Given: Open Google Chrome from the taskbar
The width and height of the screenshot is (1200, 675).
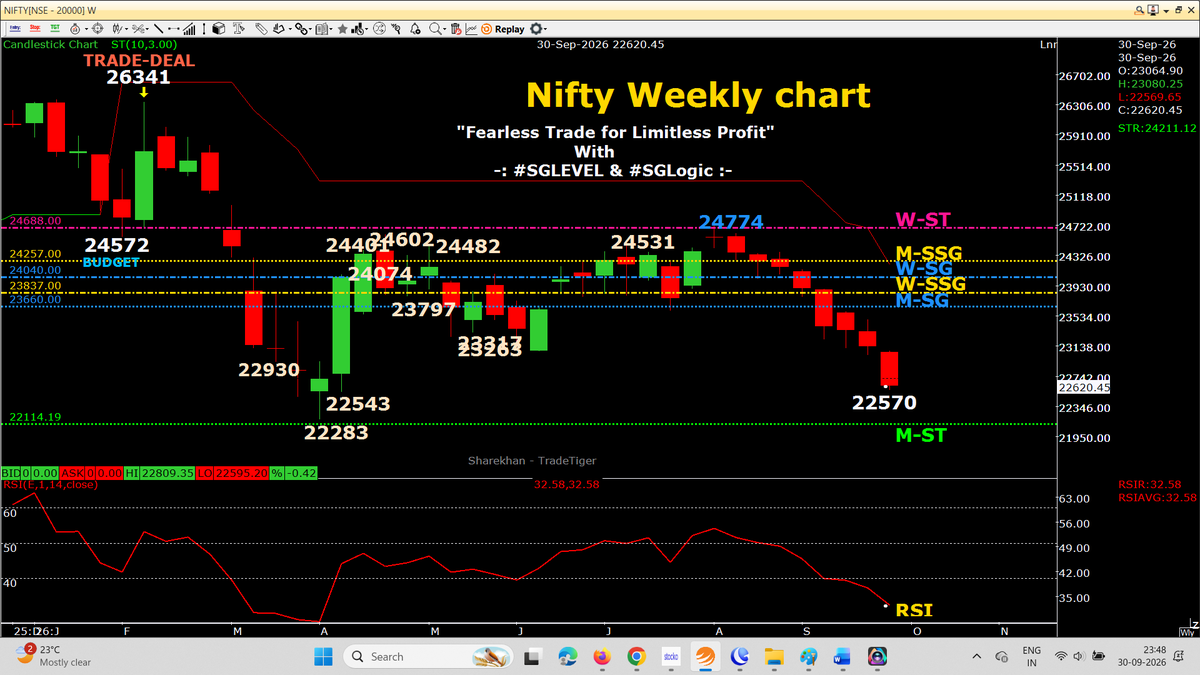Looking at the screenshot, I should click(636, 657).
